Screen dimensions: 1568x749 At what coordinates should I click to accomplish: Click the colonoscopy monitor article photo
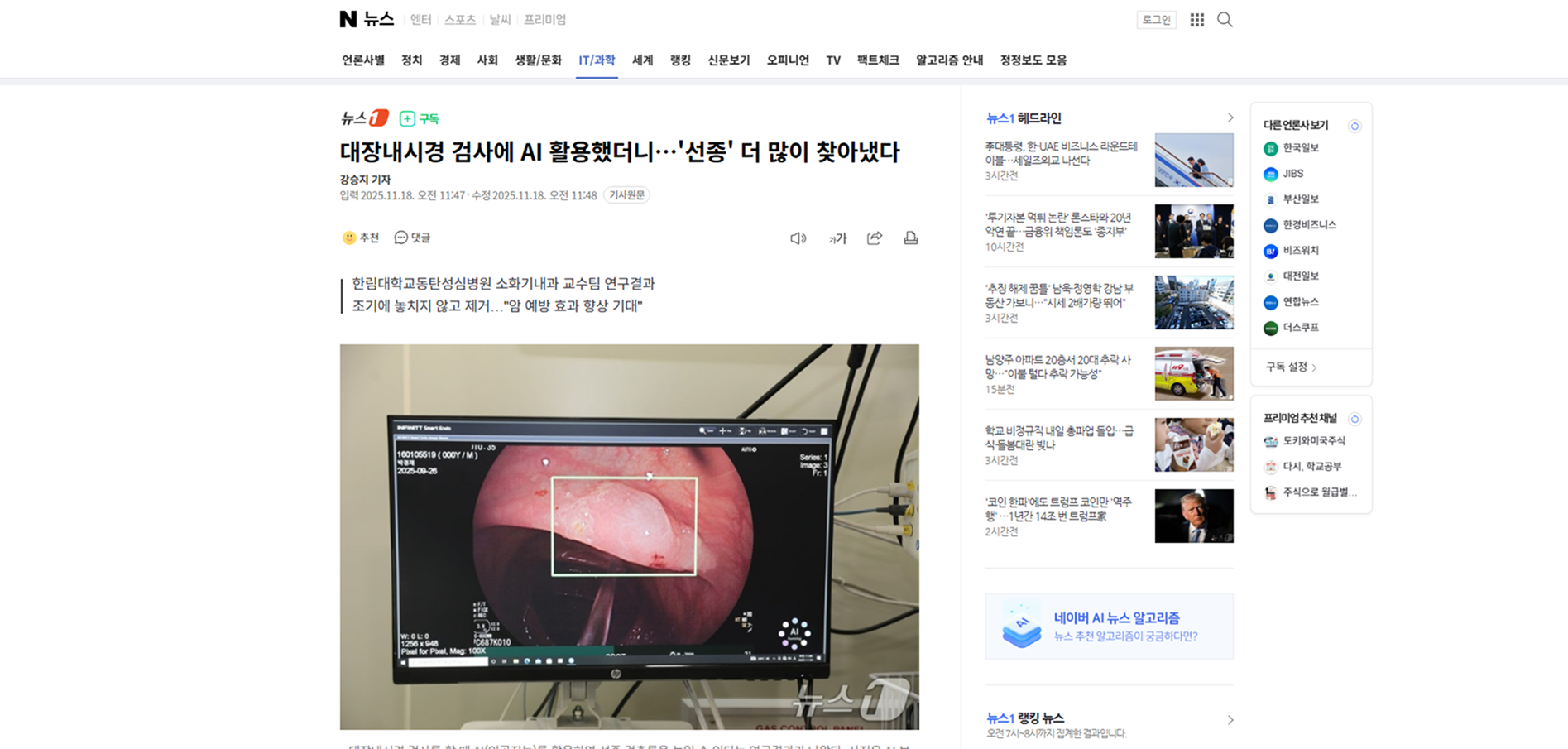pyautogui.click(x=629, y=536)
